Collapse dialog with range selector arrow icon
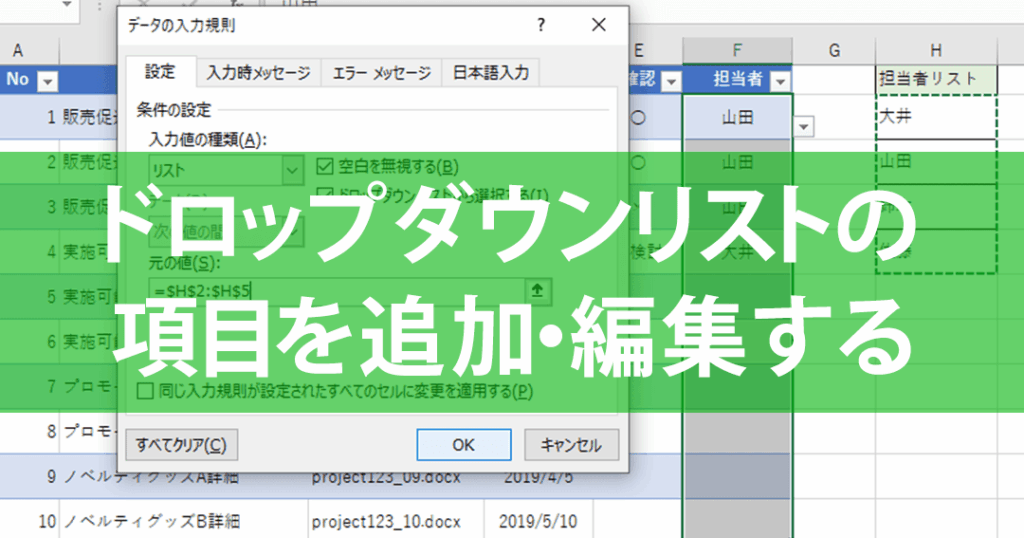The width and height of the screenshot is (1024, 538). click(x=537, y=291)
